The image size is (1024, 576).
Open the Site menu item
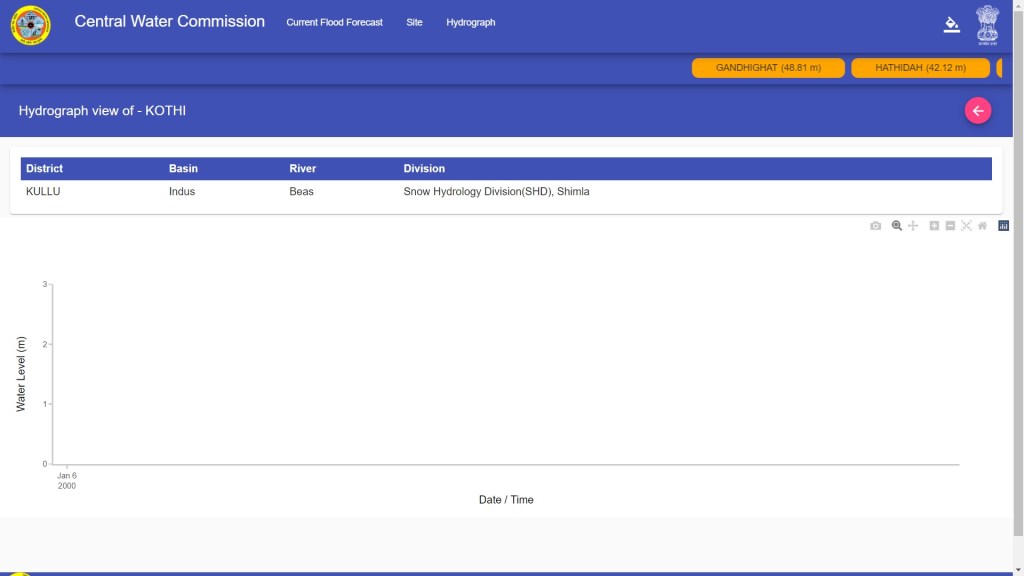(x=414, y=22)
